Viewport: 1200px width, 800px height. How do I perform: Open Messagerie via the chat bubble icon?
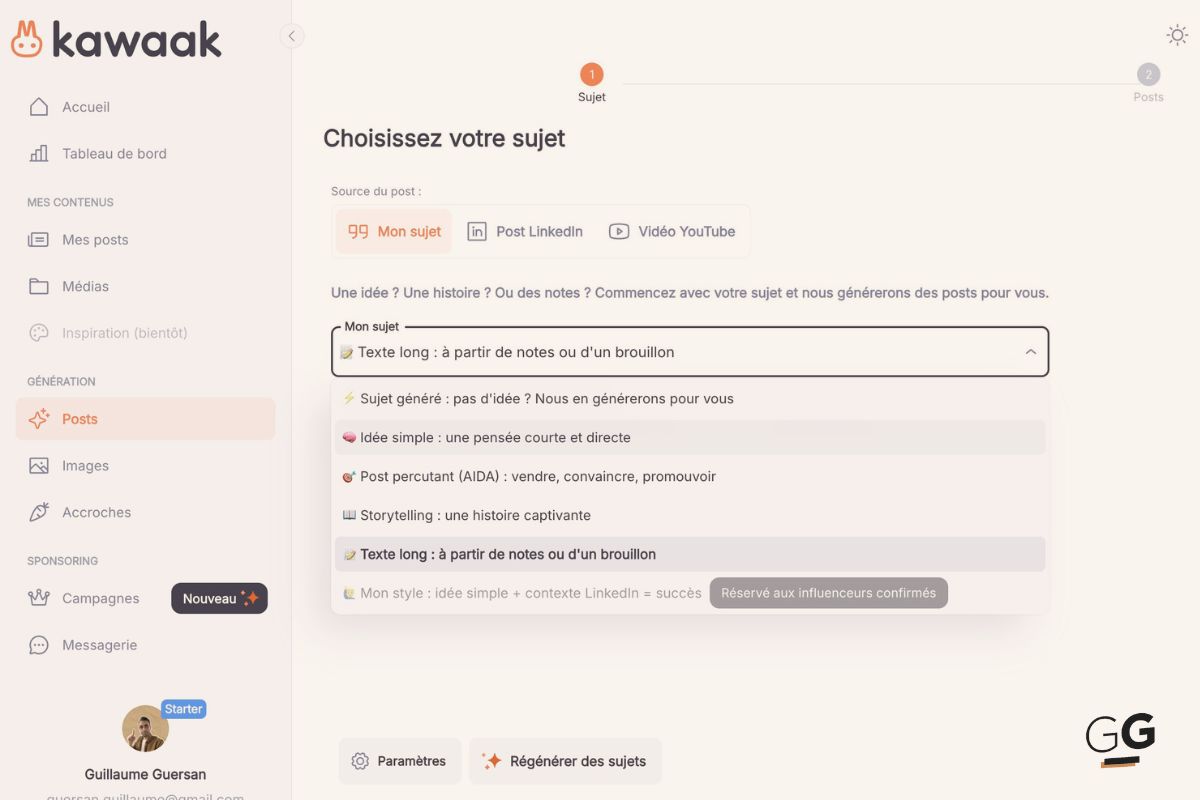tap(38, 645)
